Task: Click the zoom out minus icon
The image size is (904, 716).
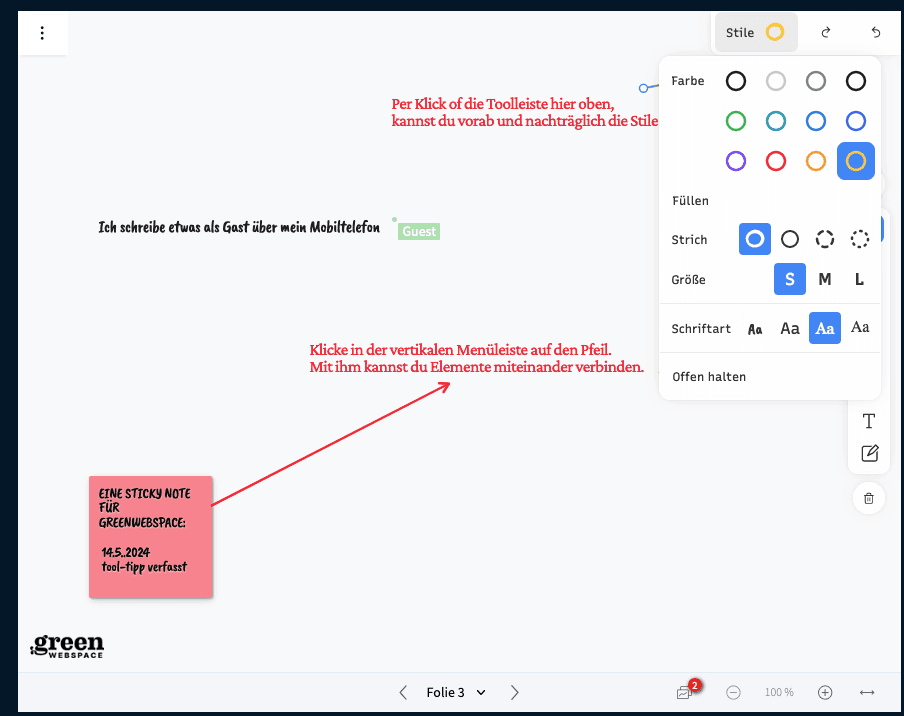Action: pos(733,692)
